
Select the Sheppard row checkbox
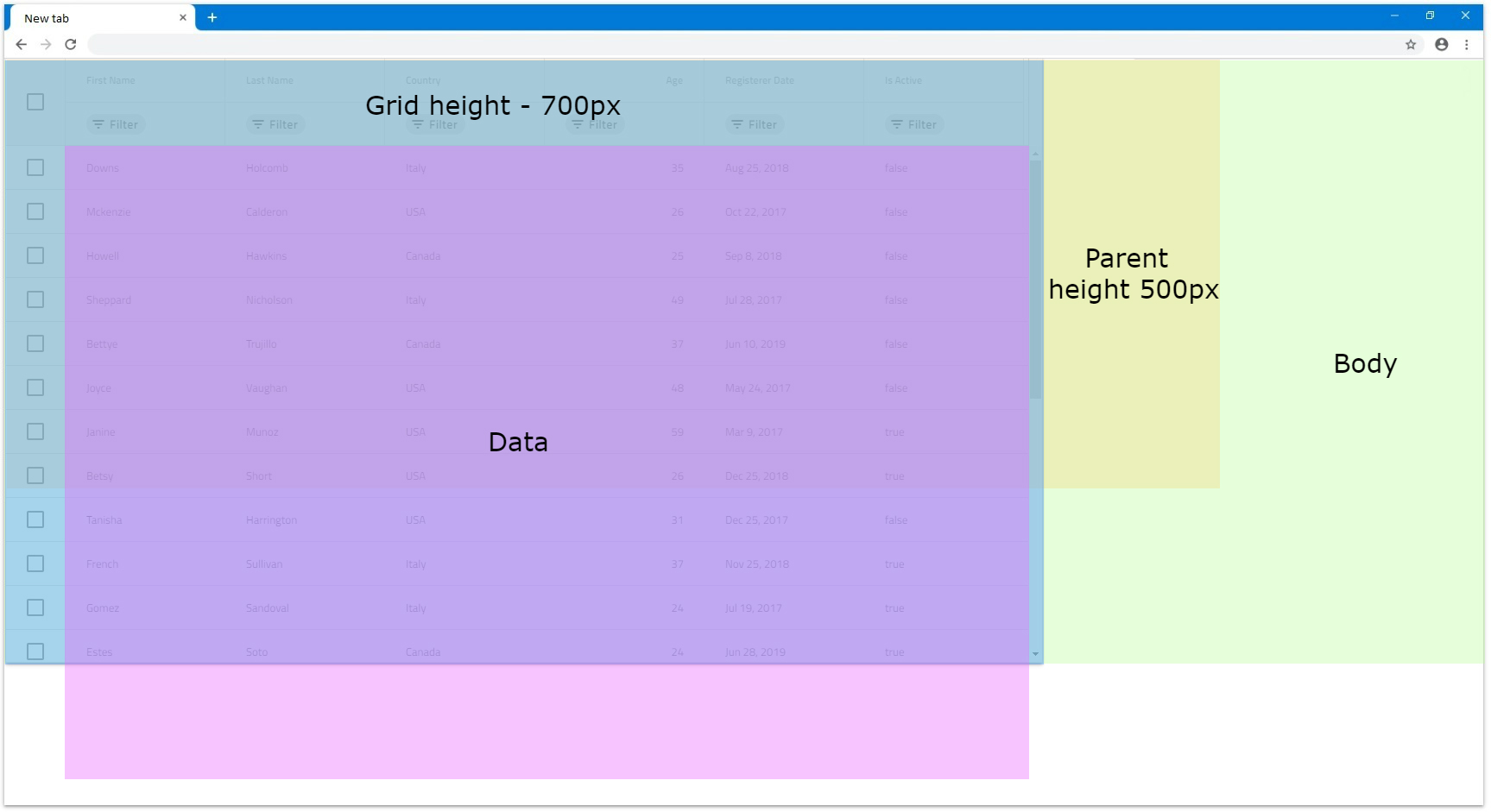point(35,299)
